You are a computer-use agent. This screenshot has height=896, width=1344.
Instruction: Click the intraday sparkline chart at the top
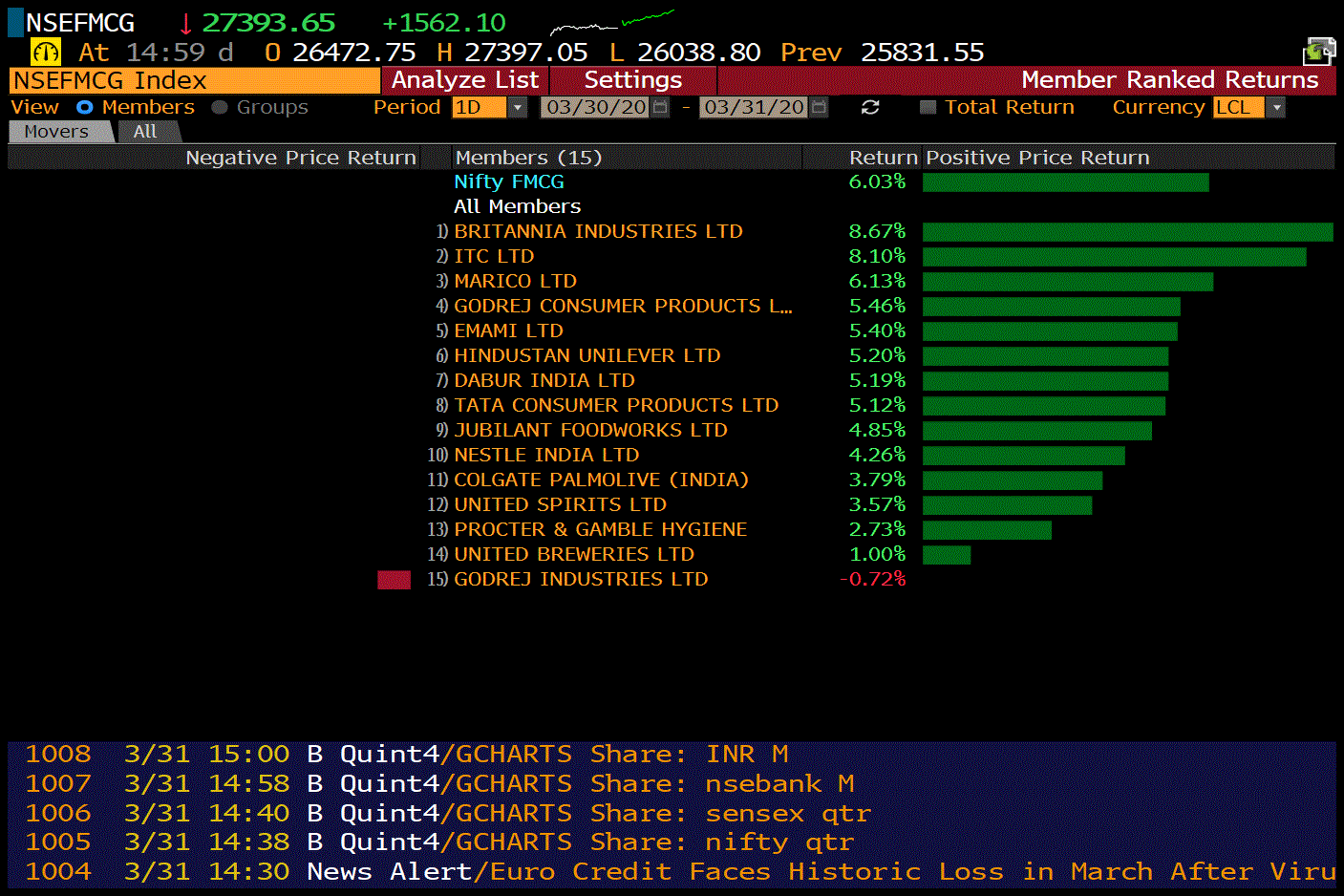click(612, 22)
